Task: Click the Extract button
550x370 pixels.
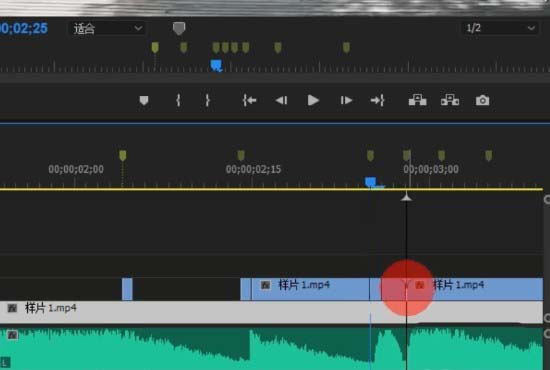Action: point(450,100)
